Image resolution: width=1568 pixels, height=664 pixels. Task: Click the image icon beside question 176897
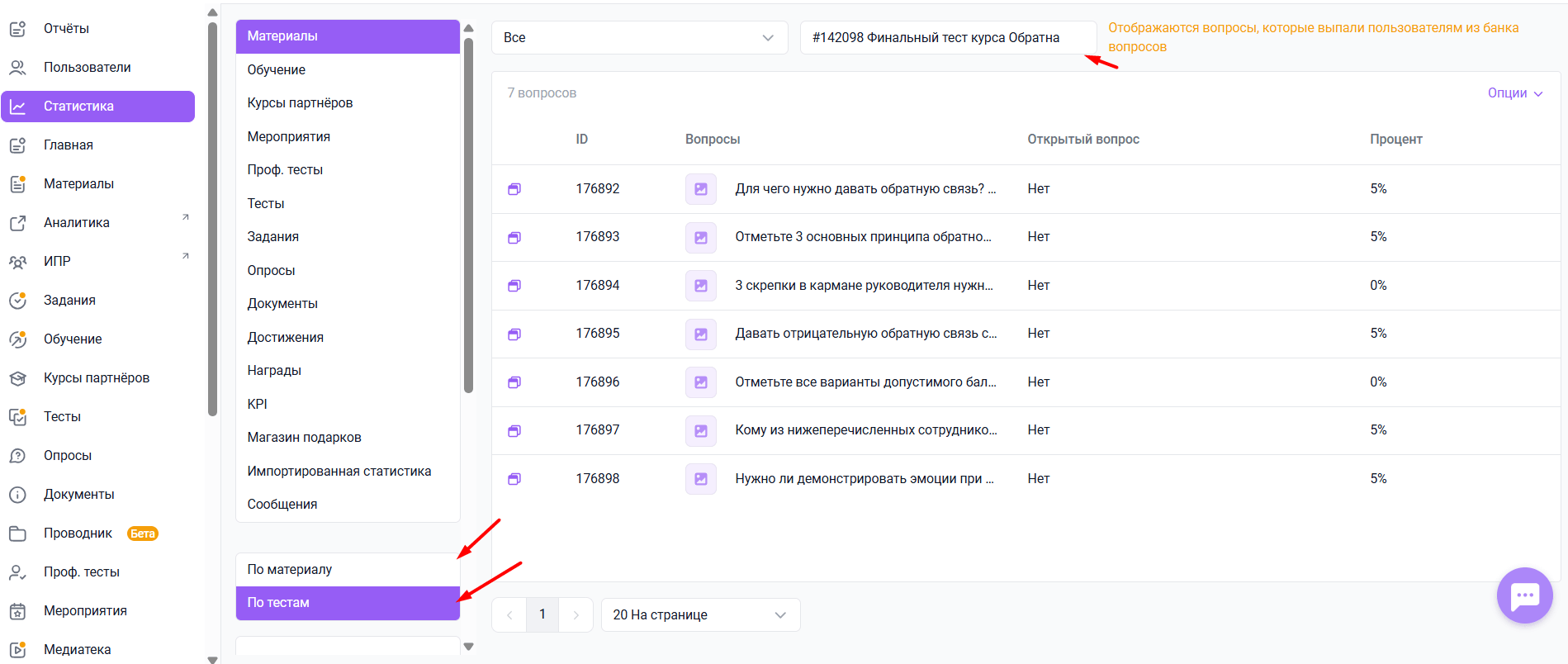(700, 430)
